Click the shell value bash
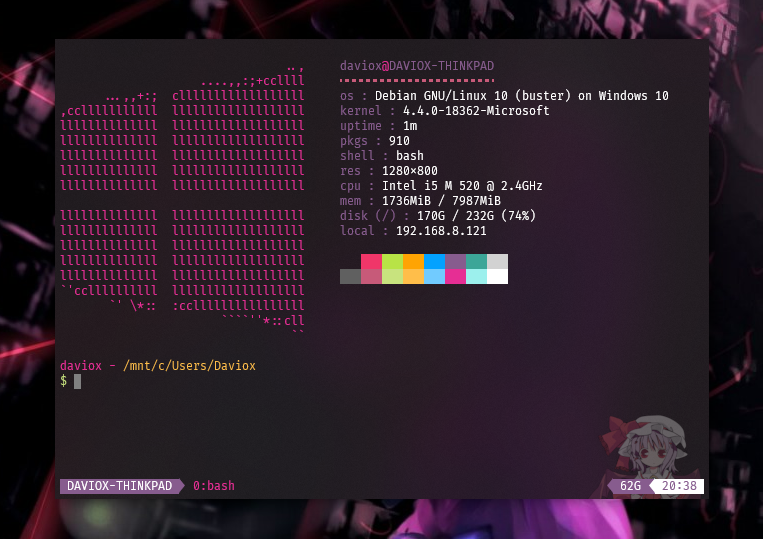 point(410,156)
